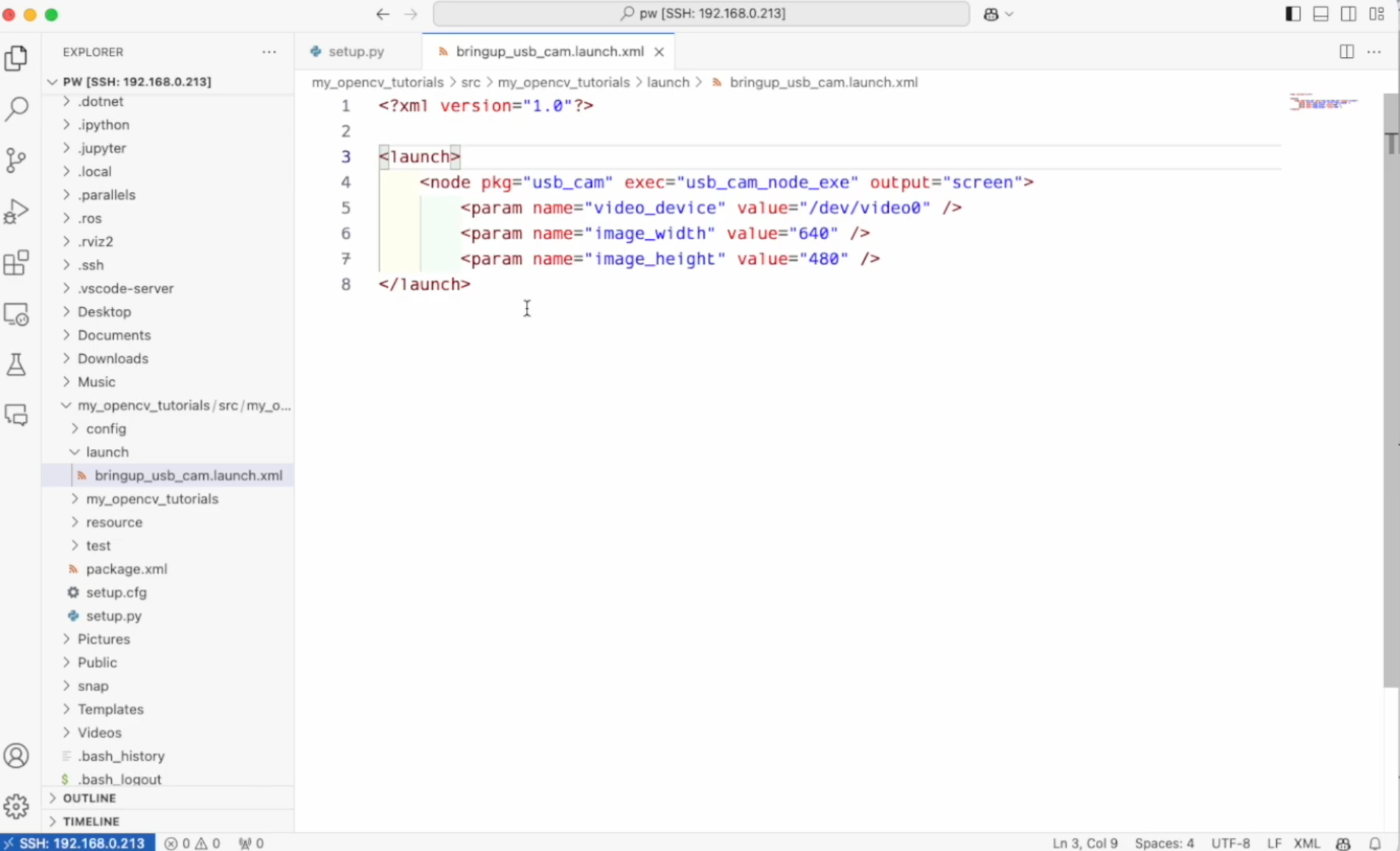Expand the OUTLINE section
The height and width of the screenshot is (851, 1400).
pyautogui.click(x=89, y=798)
